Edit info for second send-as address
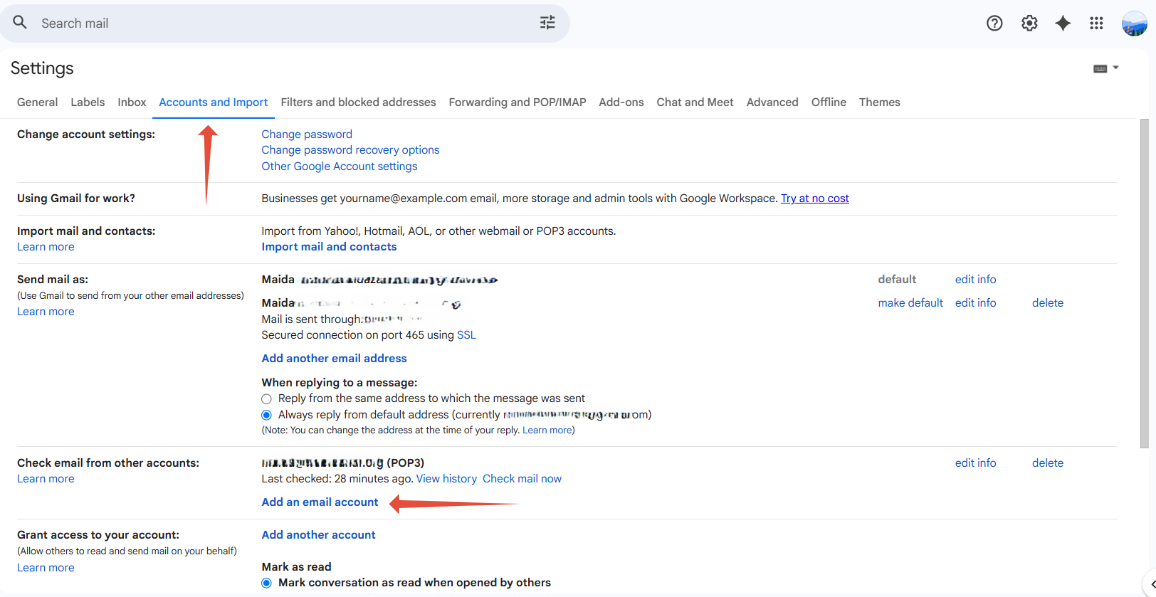 point(975,303)
